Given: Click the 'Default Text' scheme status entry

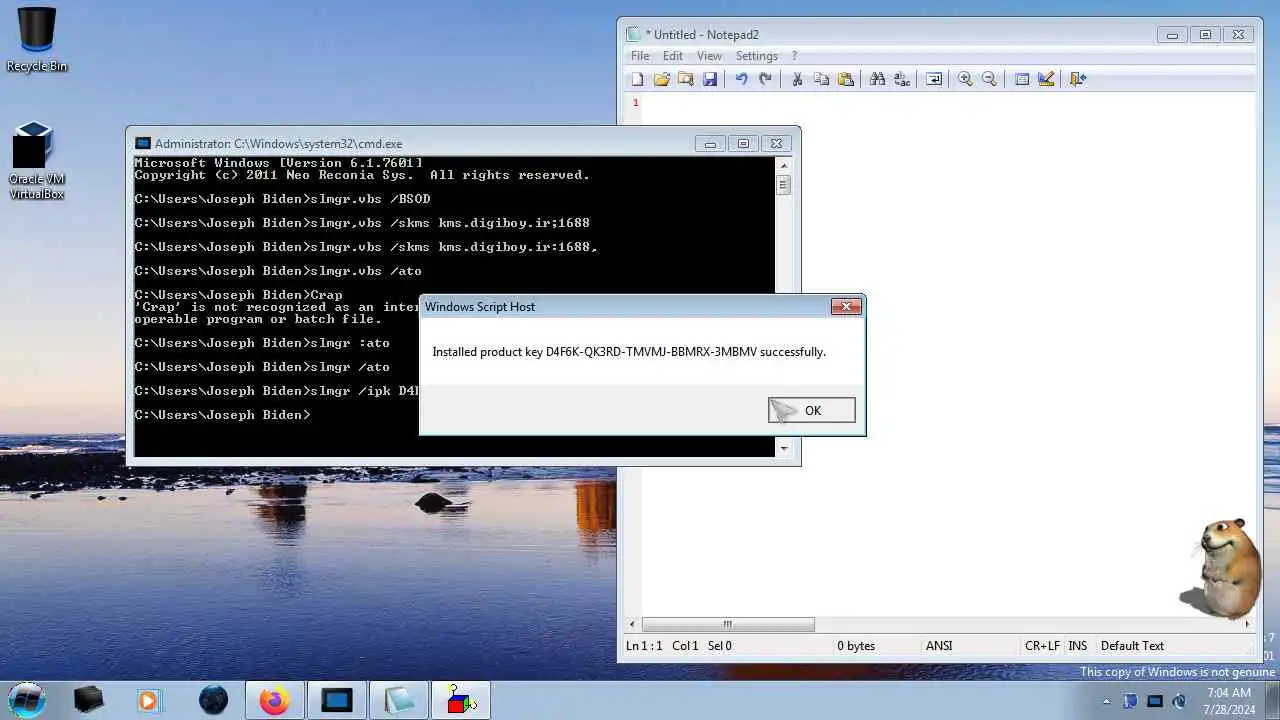Looking at the screenshot, I should (1132, 646).
